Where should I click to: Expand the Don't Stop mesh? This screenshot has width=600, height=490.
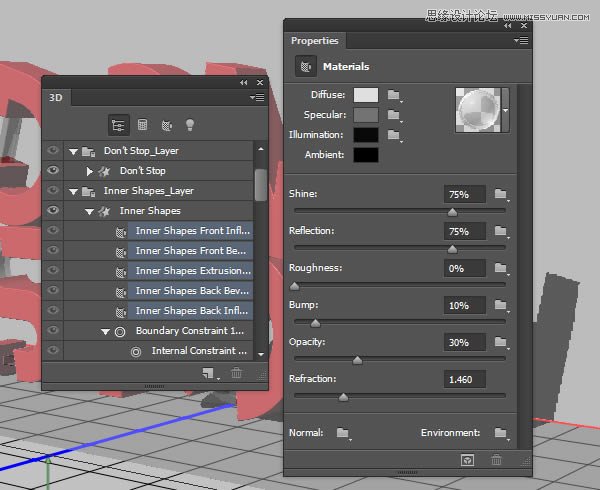click(x=90, y=171)
